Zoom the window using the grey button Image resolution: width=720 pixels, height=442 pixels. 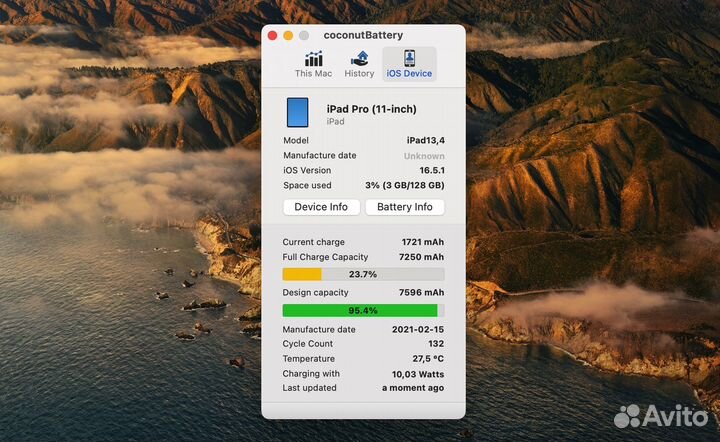pyautogui.click(x=304, y=35)
